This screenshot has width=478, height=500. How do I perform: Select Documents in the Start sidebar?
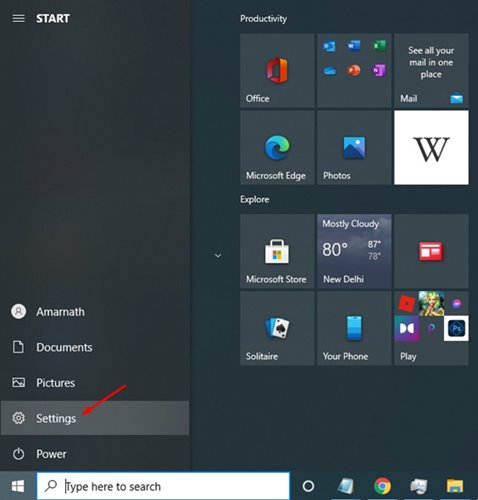click(95, 347)
